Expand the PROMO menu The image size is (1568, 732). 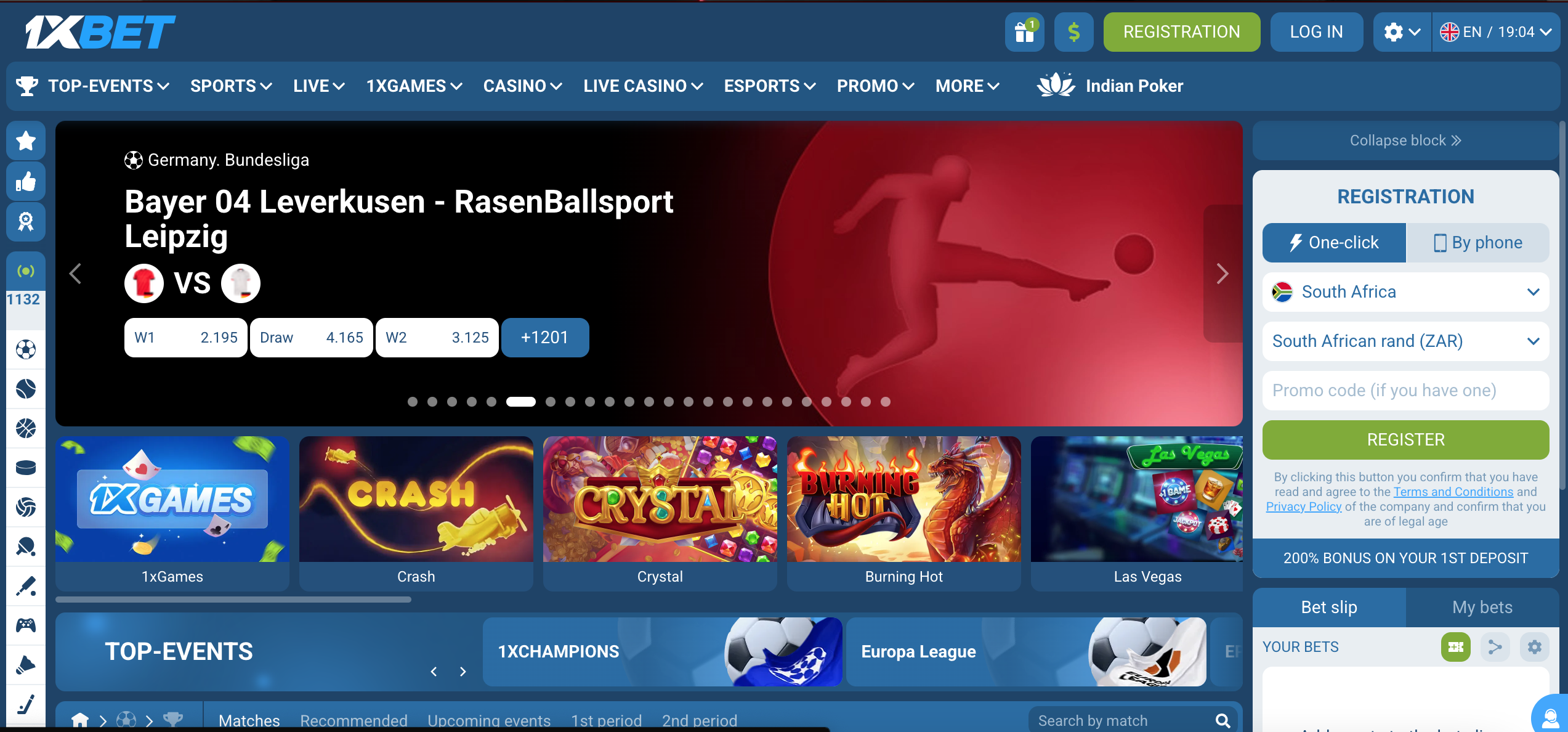click(x=875, y=86)
